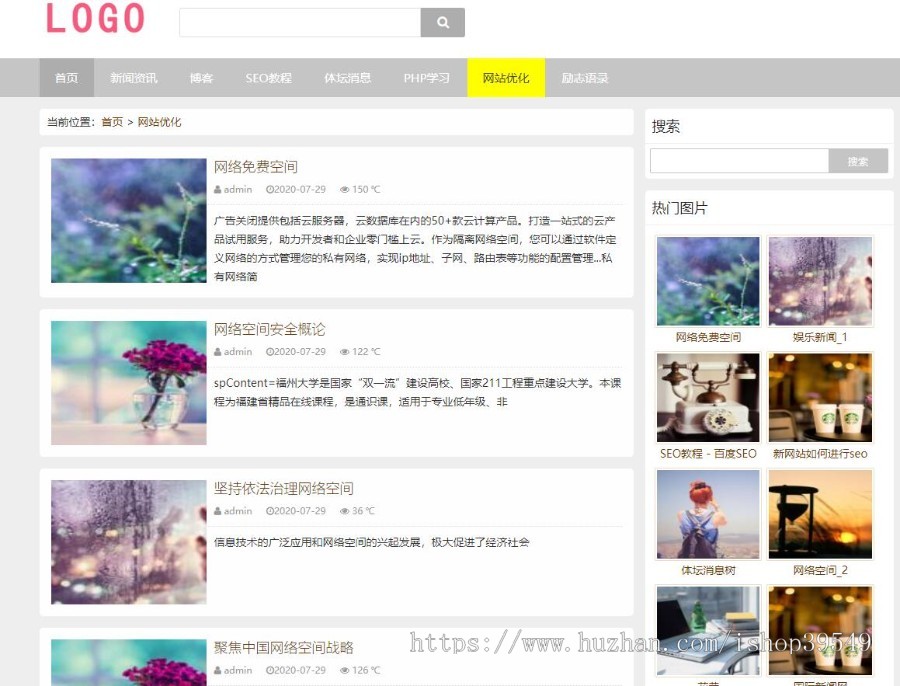This screenshot has height=686, width=900.
Task: Click the 新网站如何进行seo caption link
Action: point(820,454)
